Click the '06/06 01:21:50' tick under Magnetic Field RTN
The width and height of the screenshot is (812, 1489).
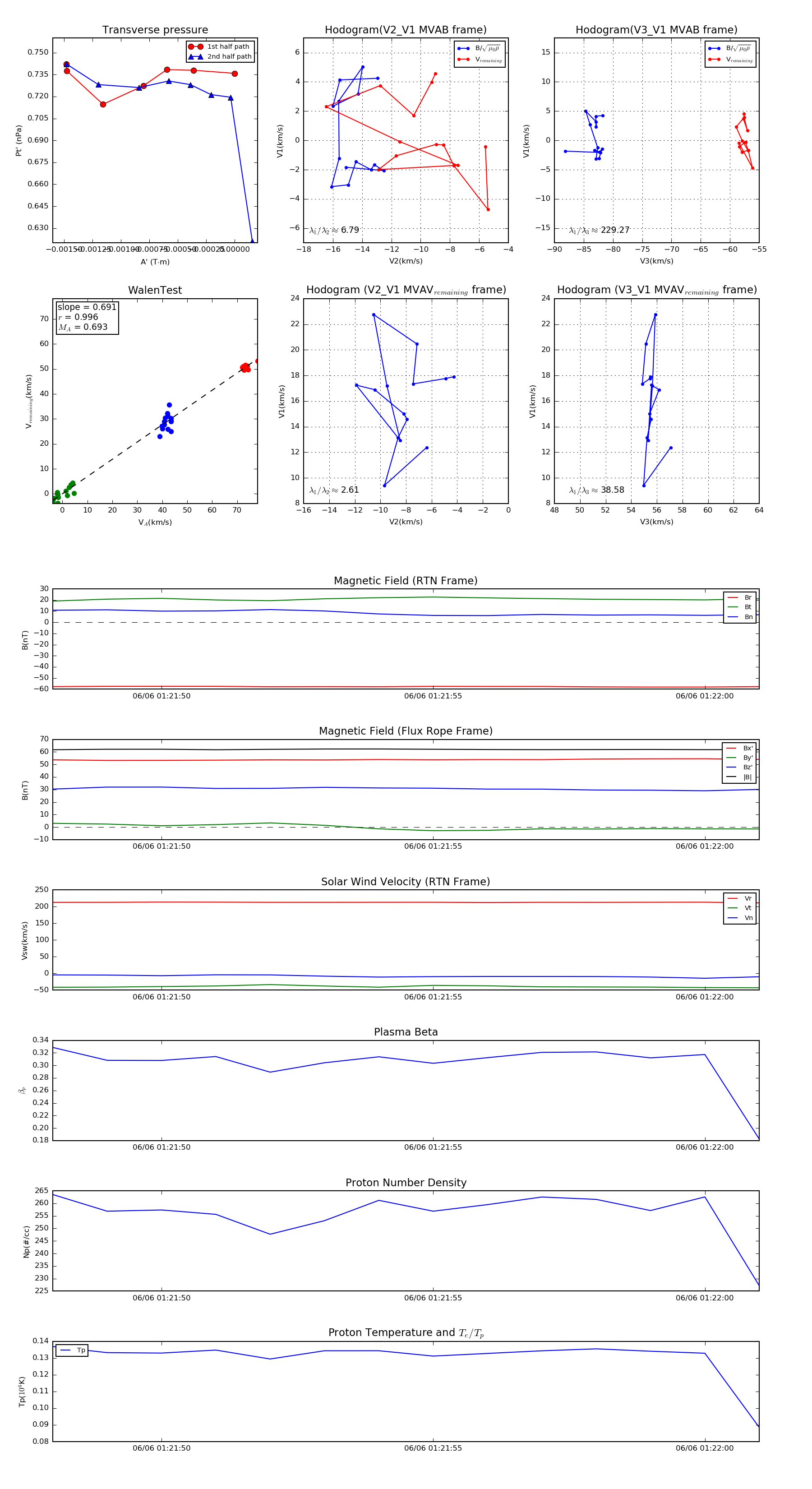pyautogui.click(x=161, y=696)
